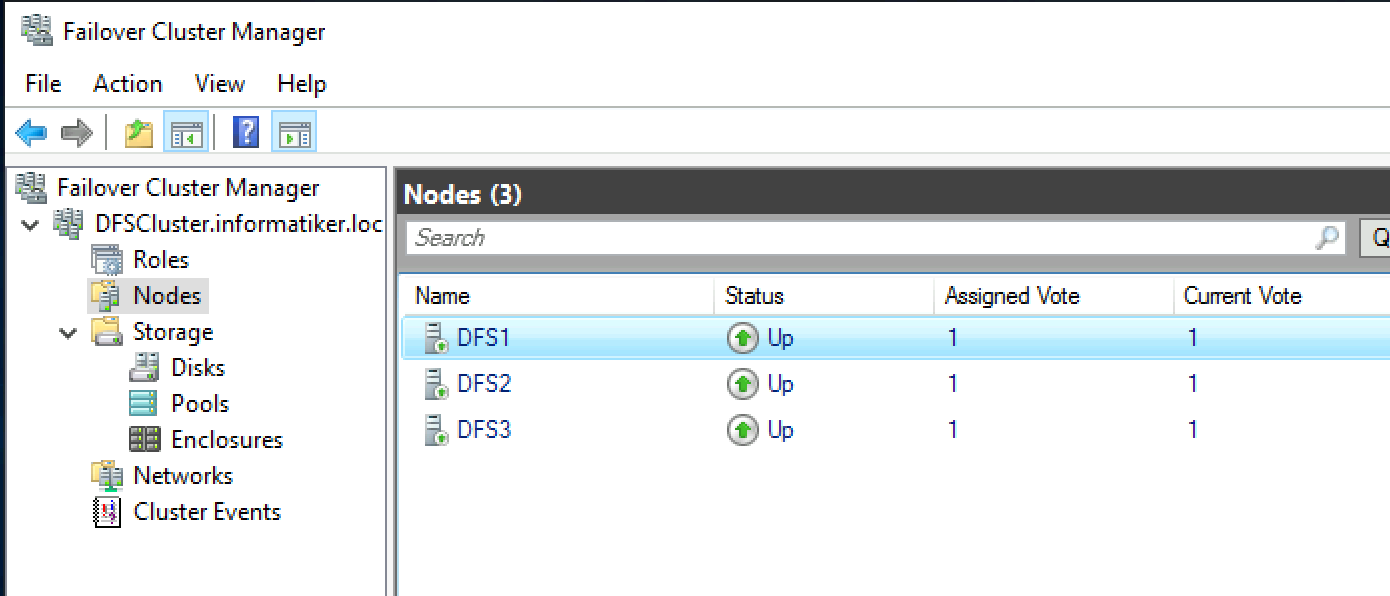Click the Forward arrow toolbar icon
This screenshot has width=1390, height=596.
tap(77, 132)
